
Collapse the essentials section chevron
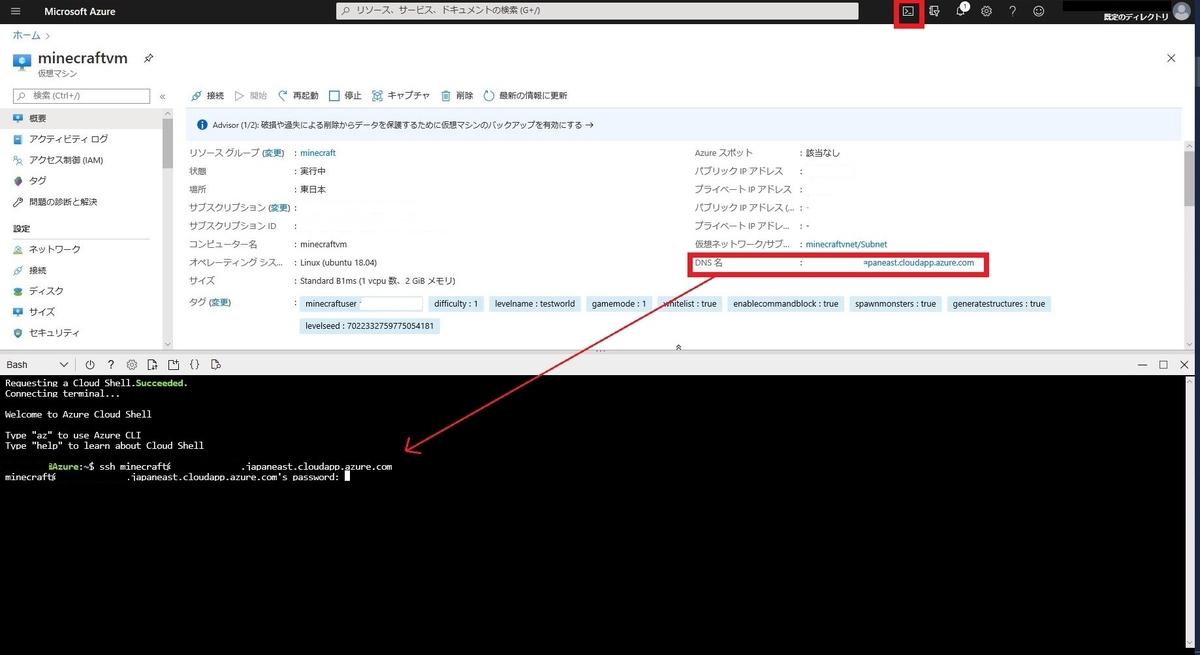(x=679, y=347)
